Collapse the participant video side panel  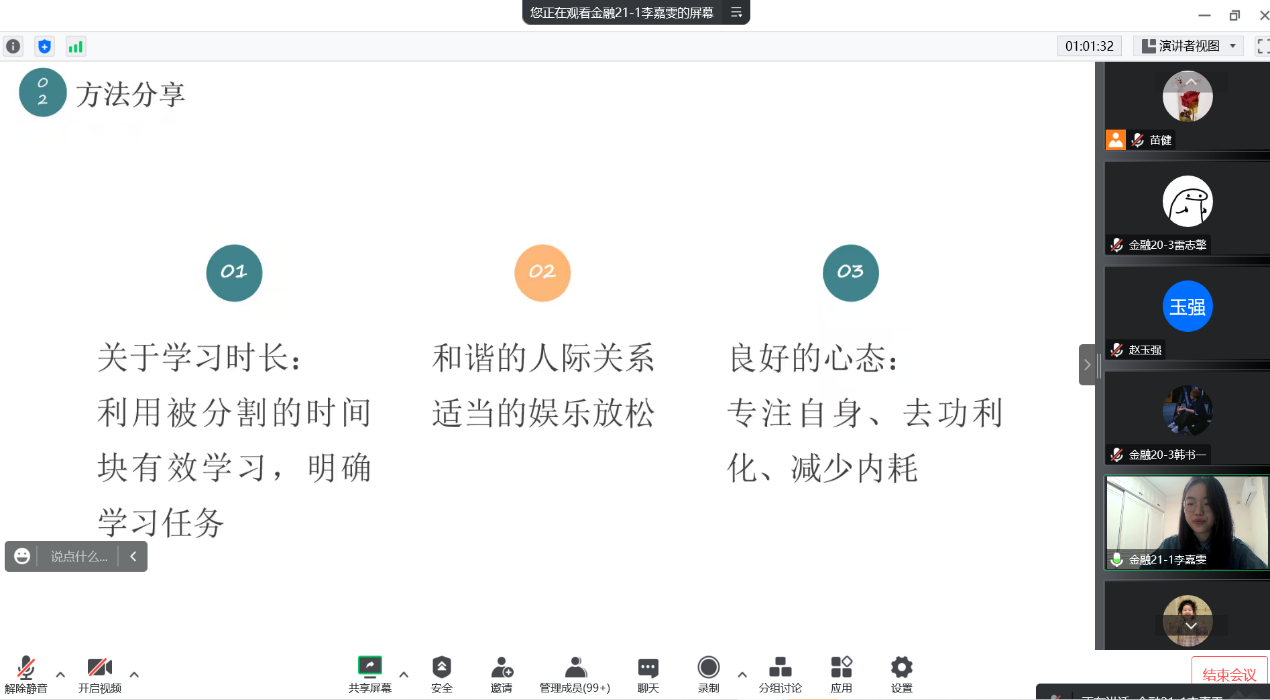click(x=1087, y=365)
